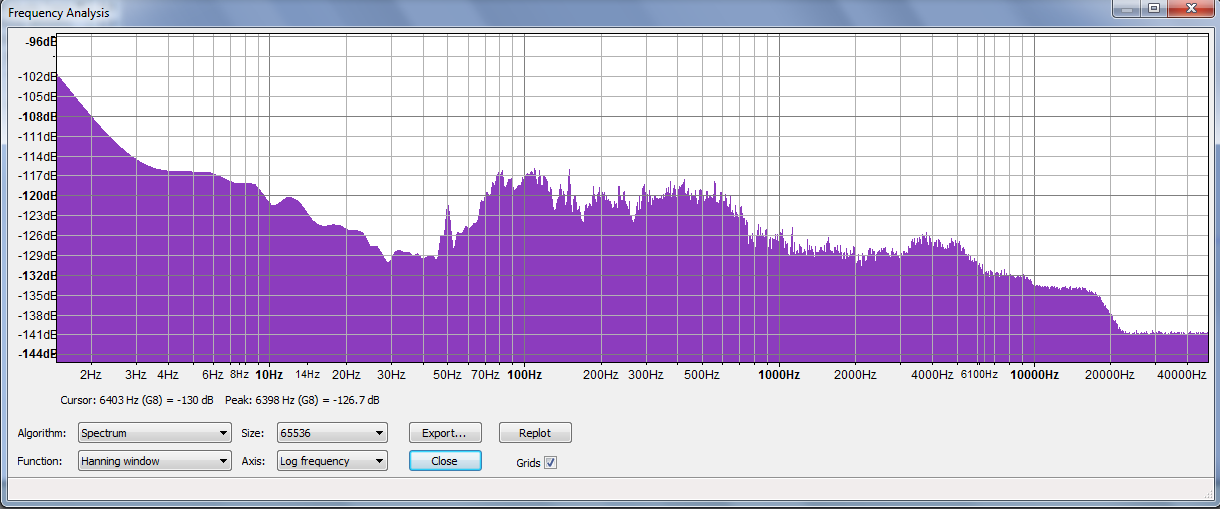The height and width of the screenshot is (509, 1220).
Task: Click the 1000Hz frequency axis label
Action: point(779,375)
